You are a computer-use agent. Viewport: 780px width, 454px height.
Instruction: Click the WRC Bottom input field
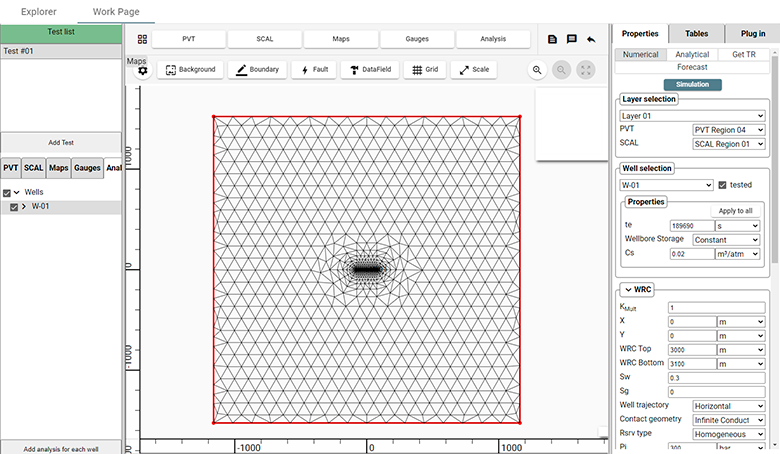pyautogui.click(x=691, y=363)
